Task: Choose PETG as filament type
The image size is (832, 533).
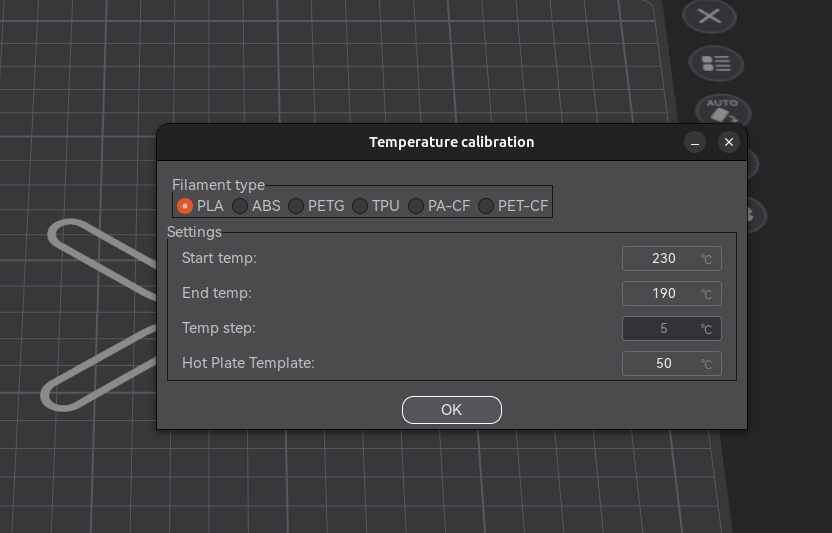Action: click(x=296, y=206)
